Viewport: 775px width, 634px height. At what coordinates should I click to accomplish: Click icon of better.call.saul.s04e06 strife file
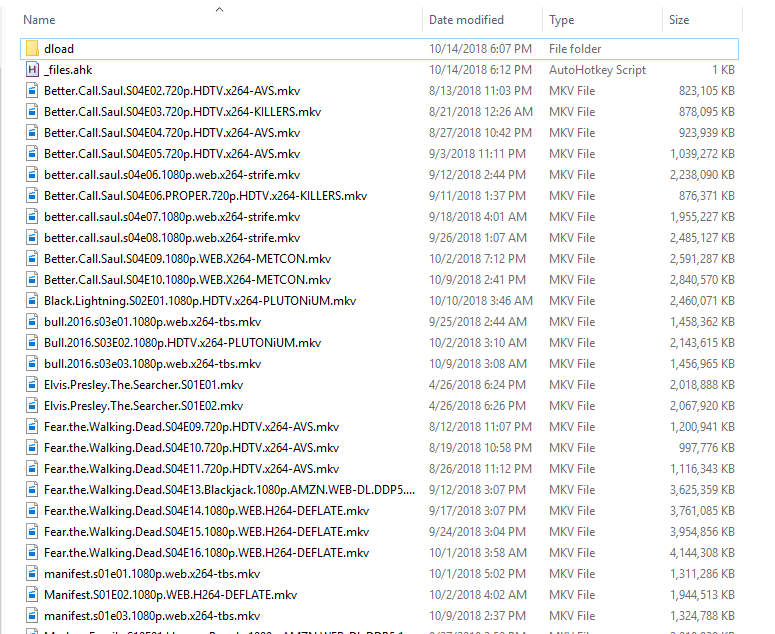pos(32,175)
